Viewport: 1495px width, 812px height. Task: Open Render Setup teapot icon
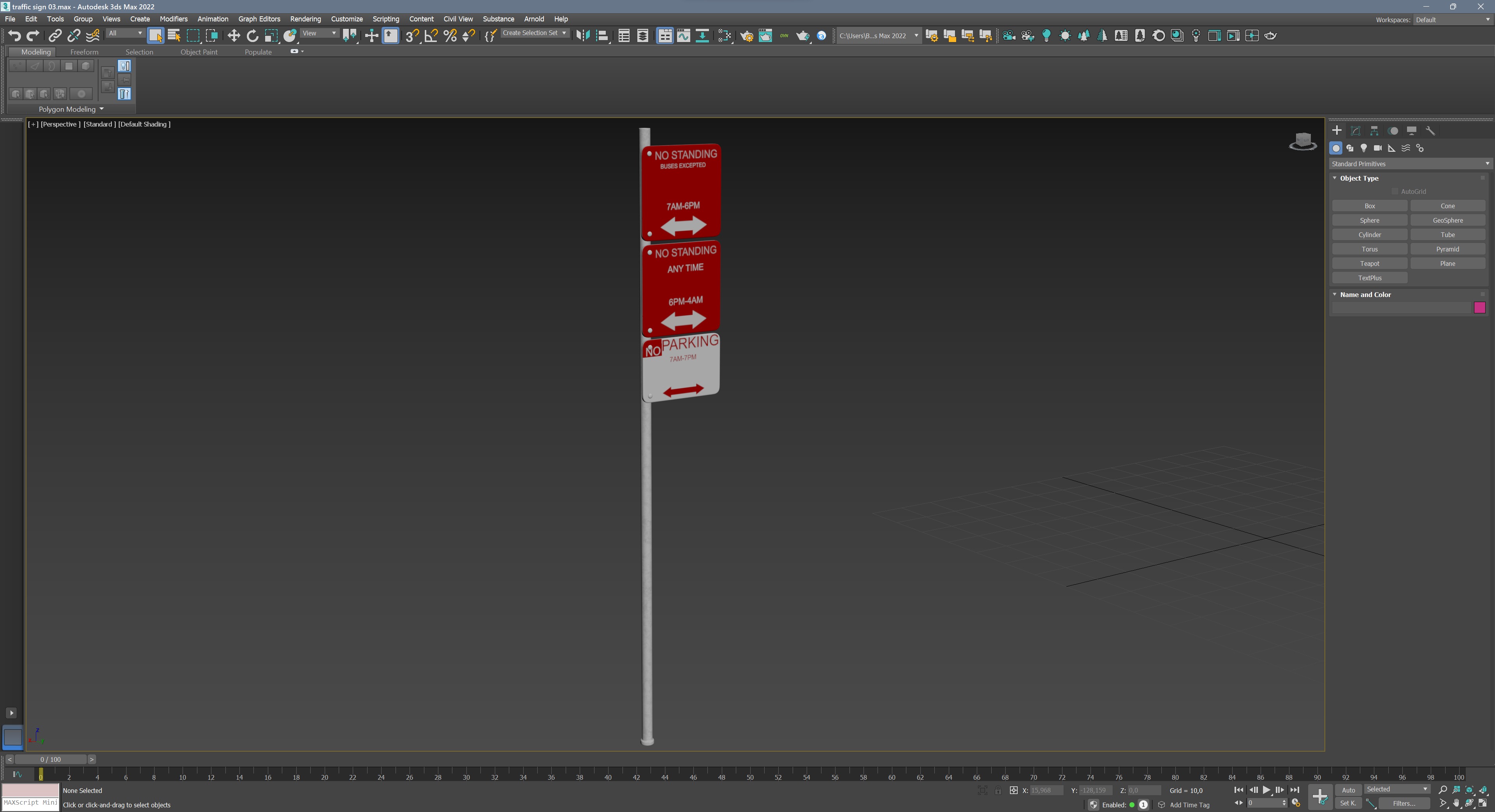coord(747,35)
